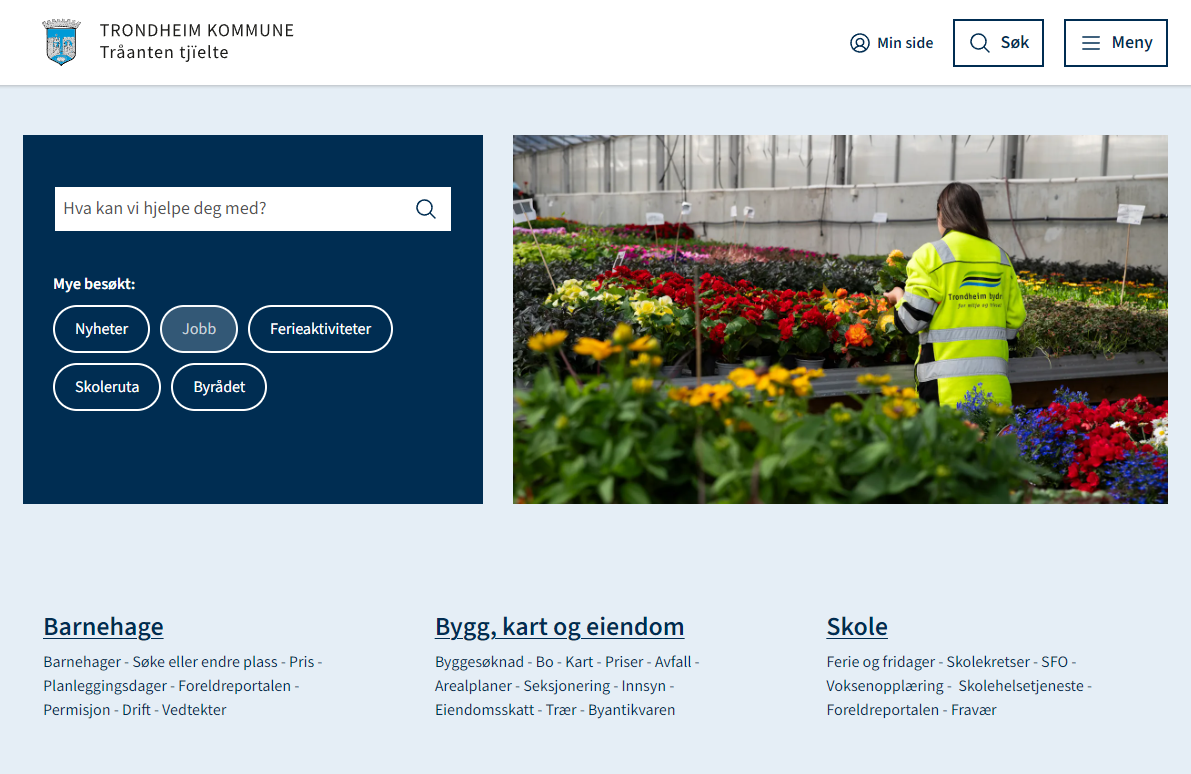This screenshot has width=1191, height=774.
Task: Open the Foreldreportalen link under Barnehage
Action: click(235, 686)
